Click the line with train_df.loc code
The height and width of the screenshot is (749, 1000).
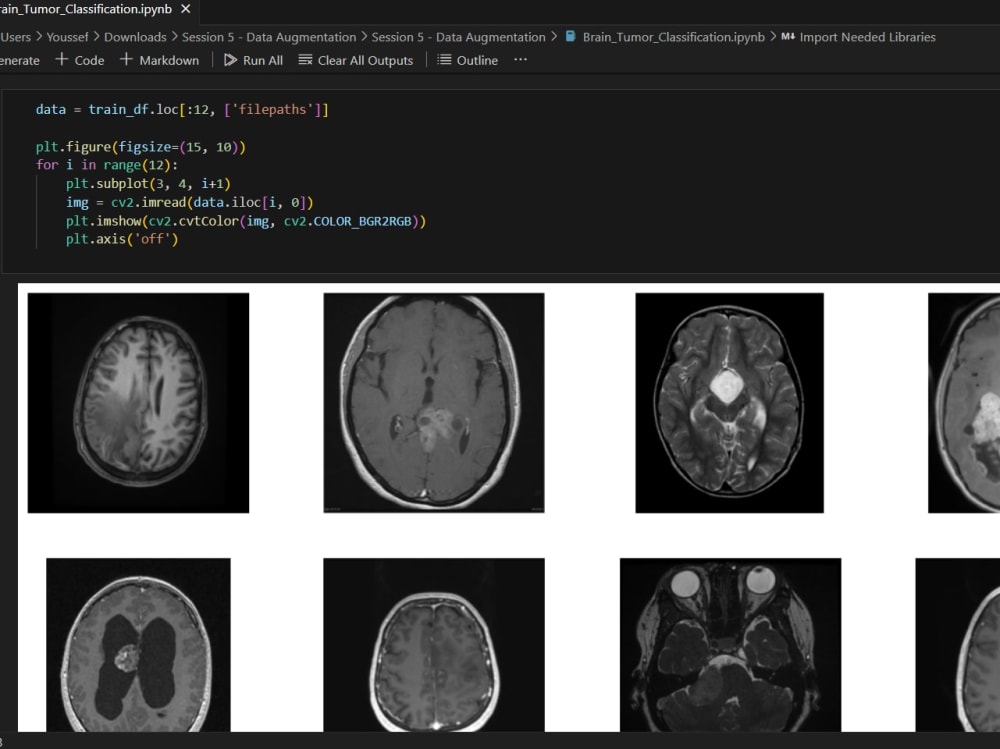pos(182,110)
